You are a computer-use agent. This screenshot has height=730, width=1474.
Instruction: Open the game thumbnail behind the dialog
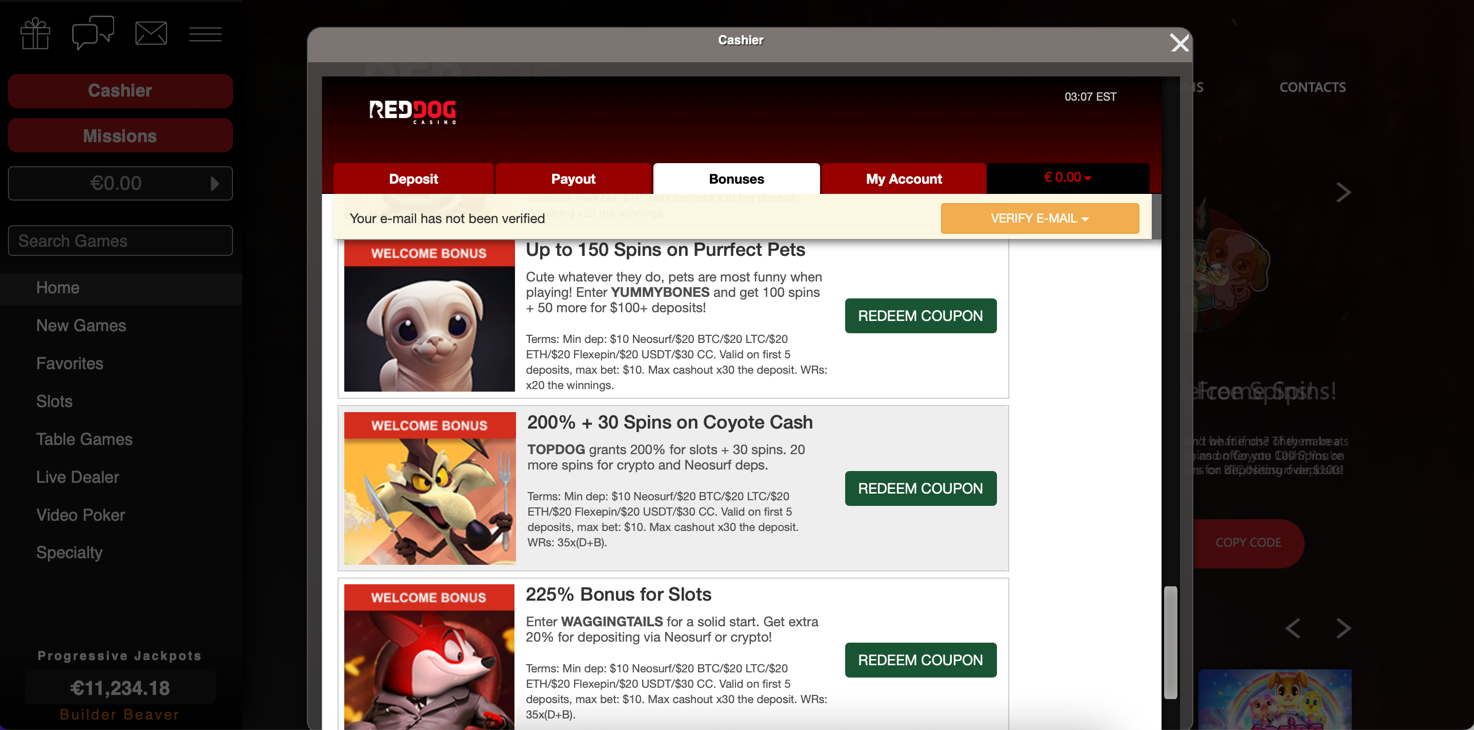1275,700
